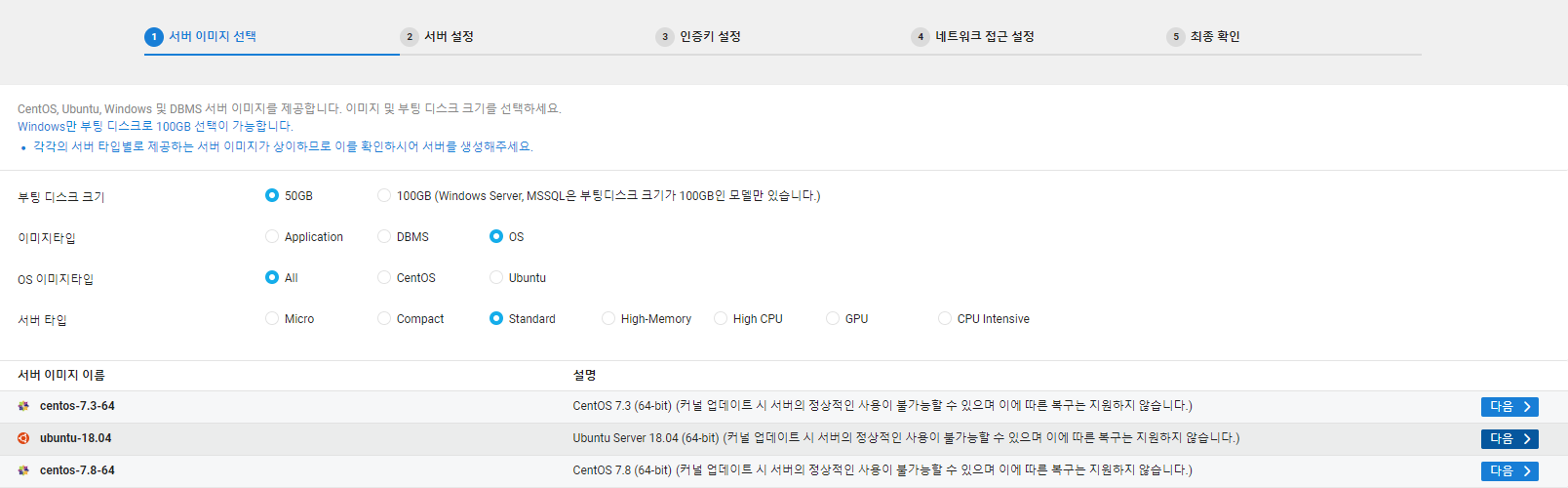Select All OS image type
Viewport: 1568px width, 488px height.
272,277
